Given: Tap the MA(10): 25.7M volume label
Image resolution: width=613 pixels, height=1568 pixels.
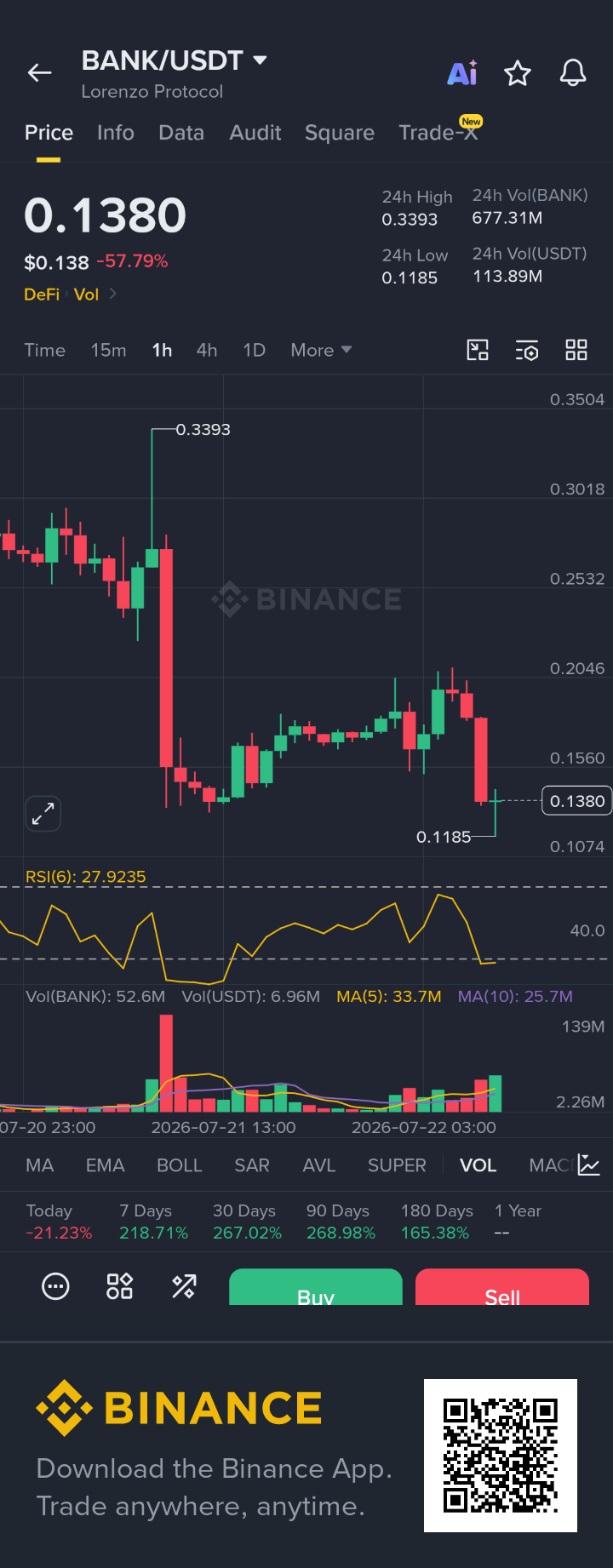Looking at the screenshot, I should point(515,996).
